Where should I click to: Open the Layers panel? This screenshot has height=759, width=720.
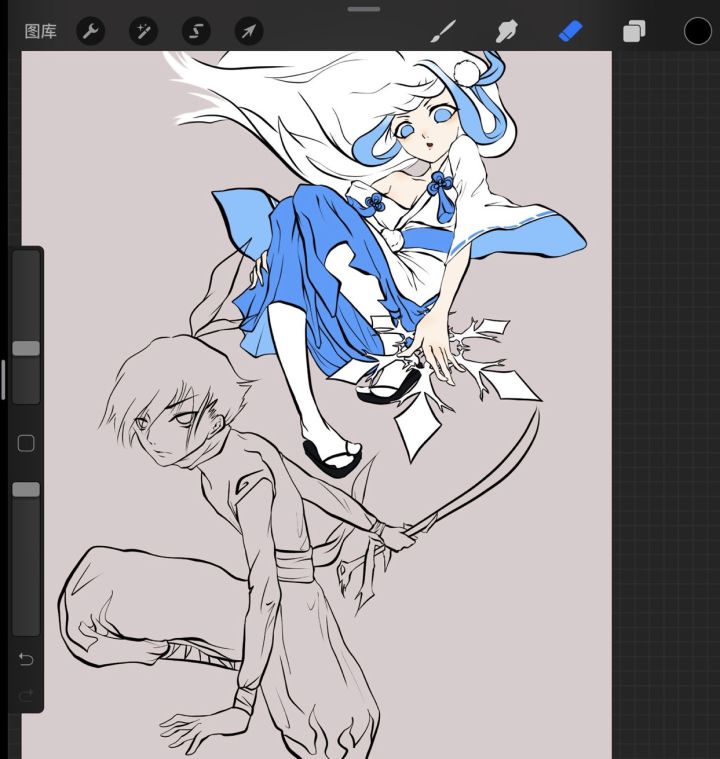click(634, 31)
